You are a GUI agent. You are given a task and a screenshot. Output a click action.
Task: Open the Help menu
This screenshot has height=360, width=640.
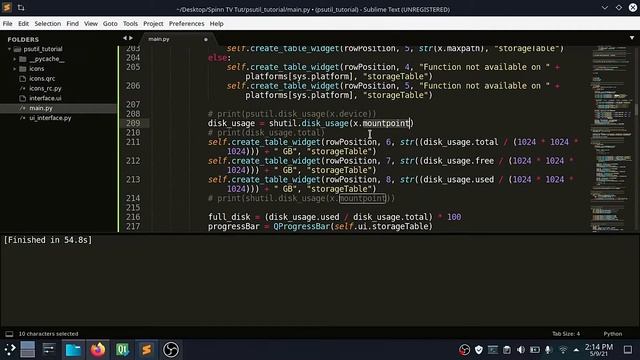217,24
